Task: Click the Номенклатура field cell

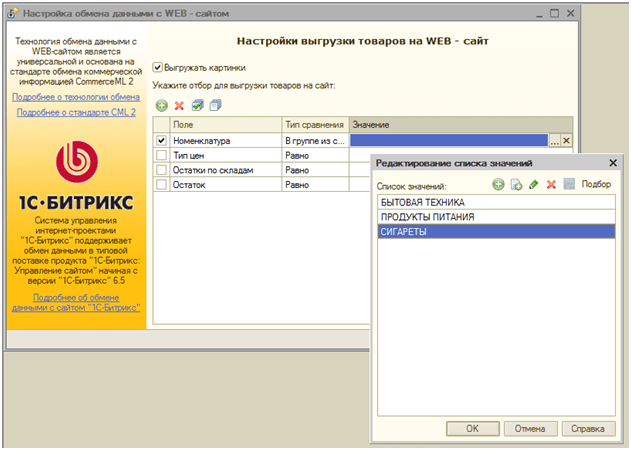Action: point(225,140)
